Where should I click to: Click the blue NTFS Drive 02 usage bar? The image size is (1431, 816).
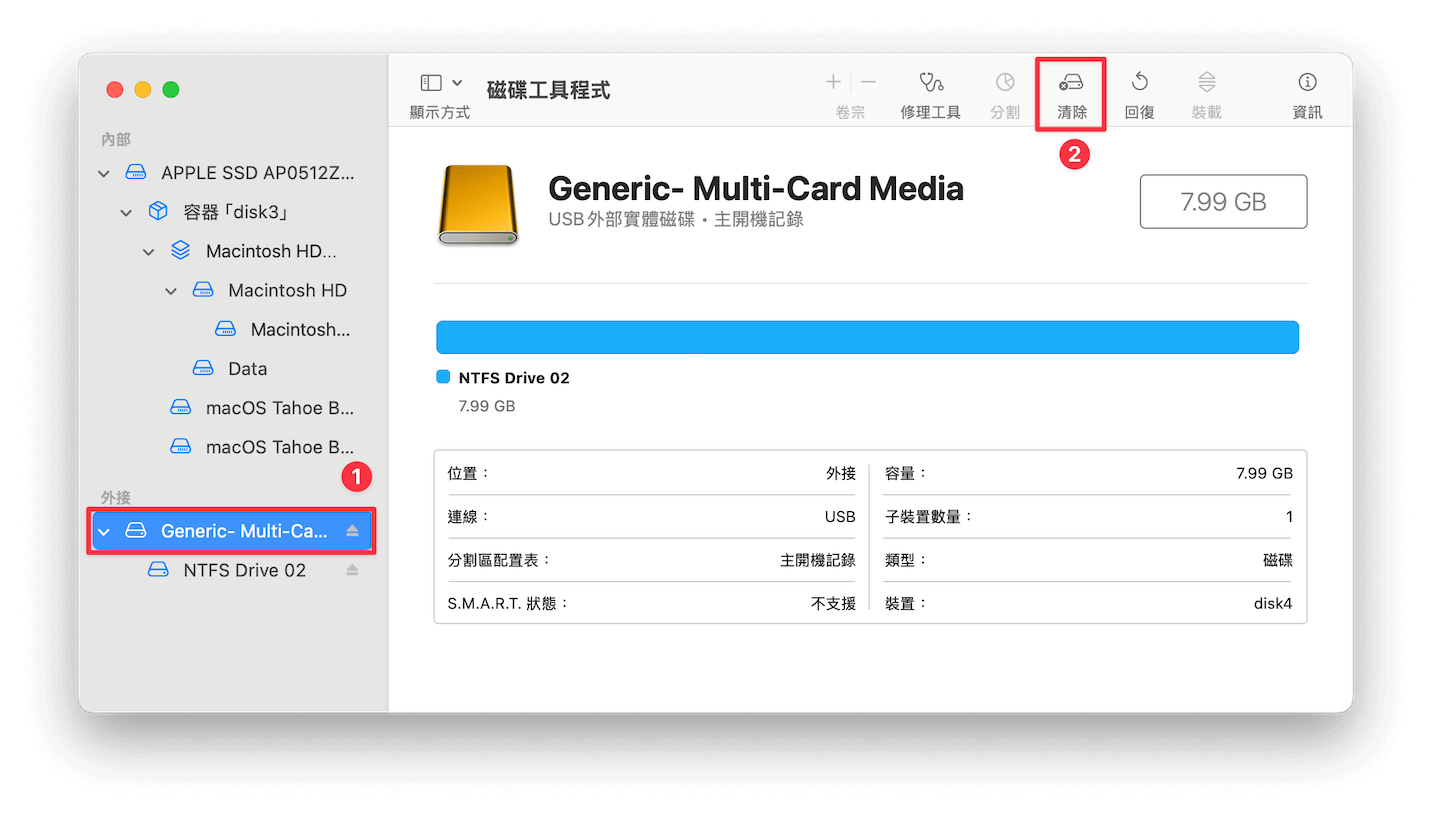[x=867, y=337]
